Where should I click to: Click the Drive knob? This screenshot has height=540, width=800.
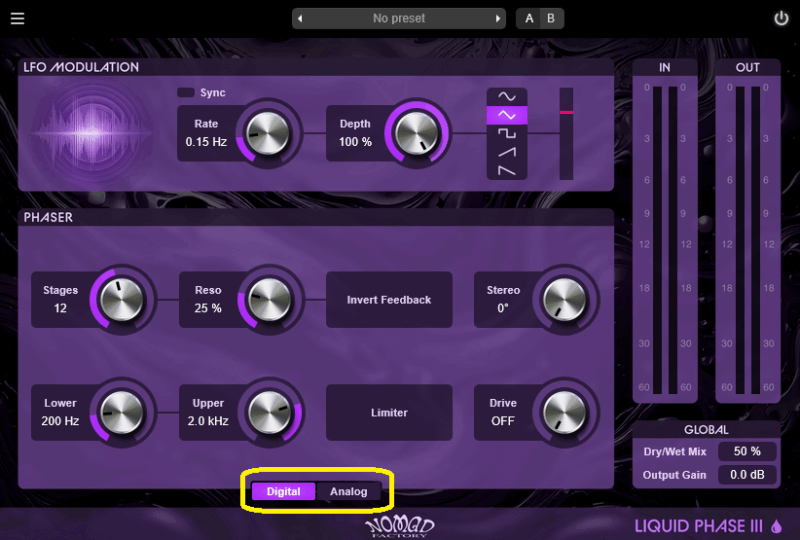[564, 412]
